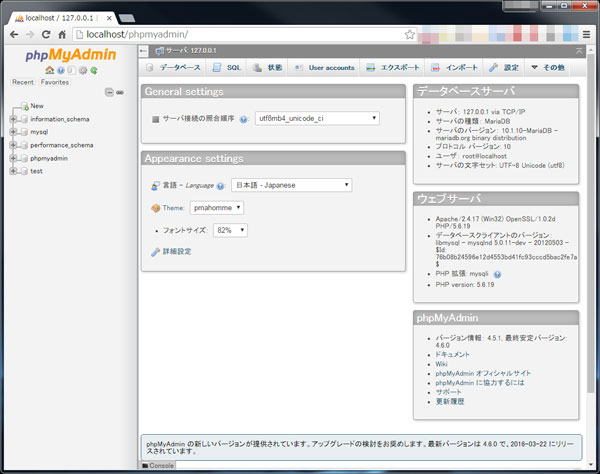Click the browser home icon
Screen dimensions: 600x474
(62, 34)
